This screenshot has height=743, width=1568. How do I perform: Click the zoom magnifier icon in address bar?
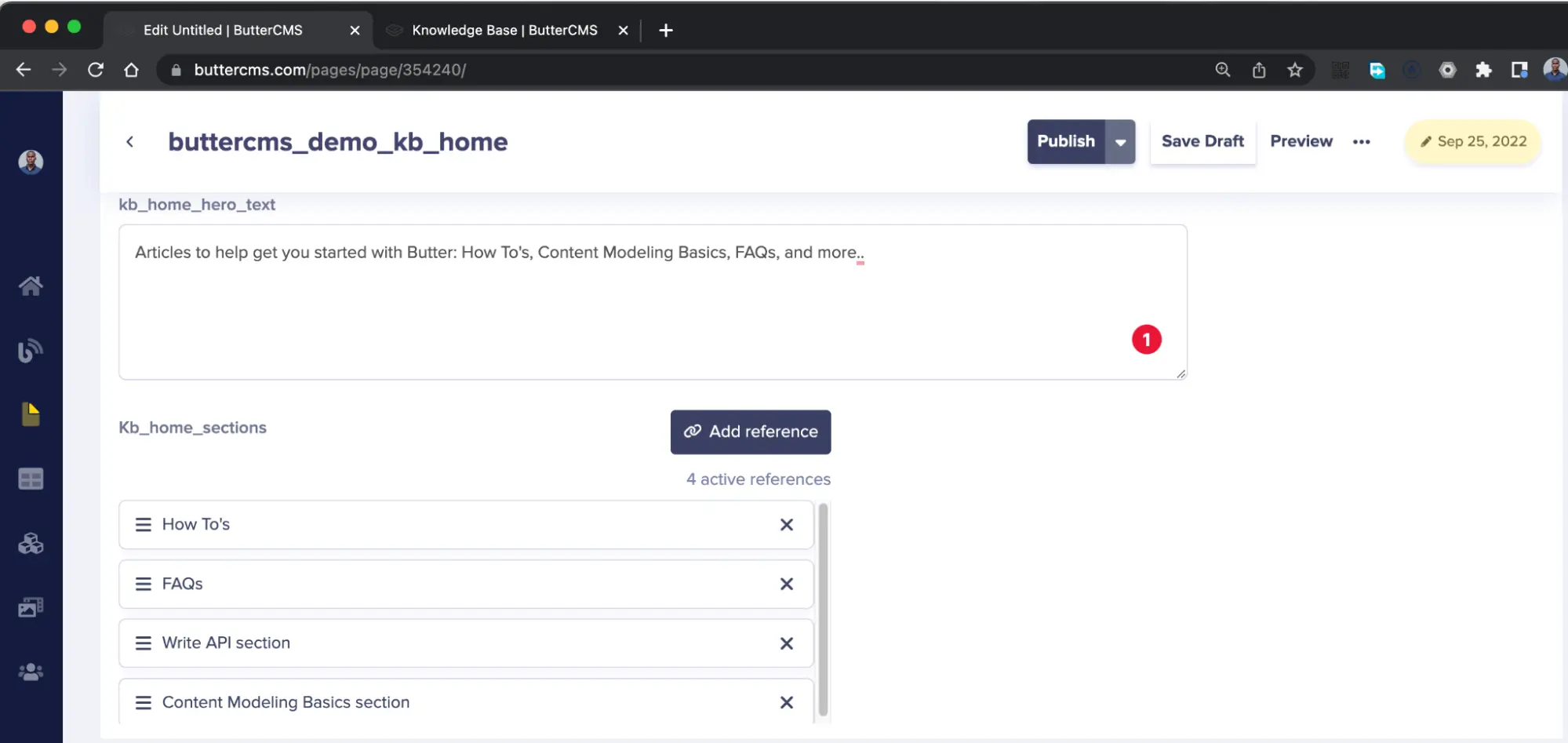point(1223,70)
